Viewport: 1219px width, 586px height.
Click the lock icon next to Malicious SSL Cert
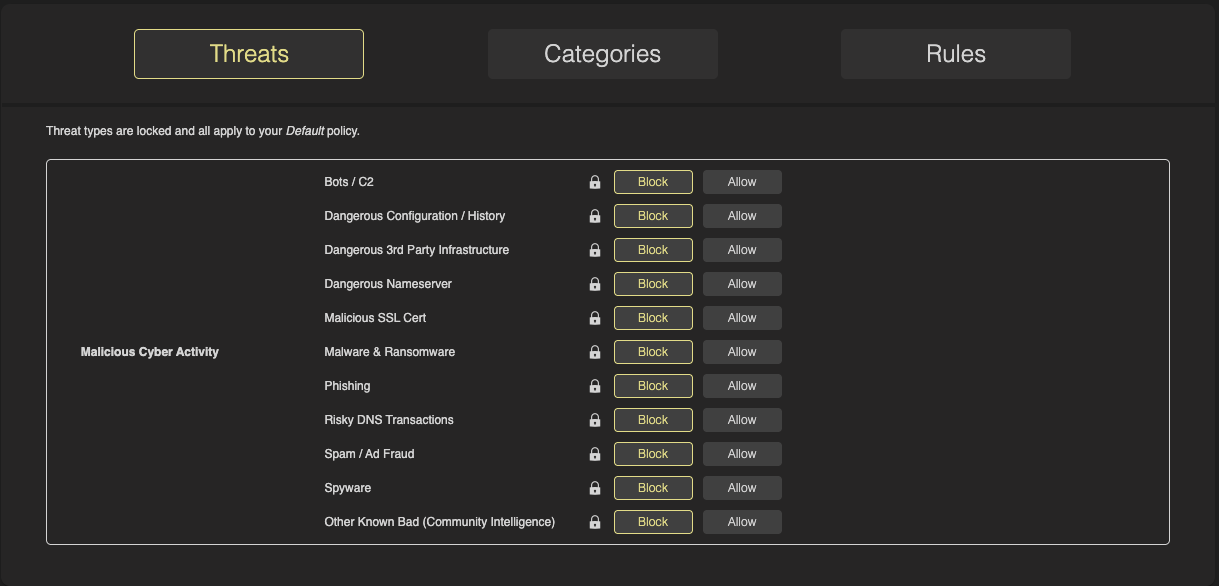pyautogui.click(x=595, y=318)
